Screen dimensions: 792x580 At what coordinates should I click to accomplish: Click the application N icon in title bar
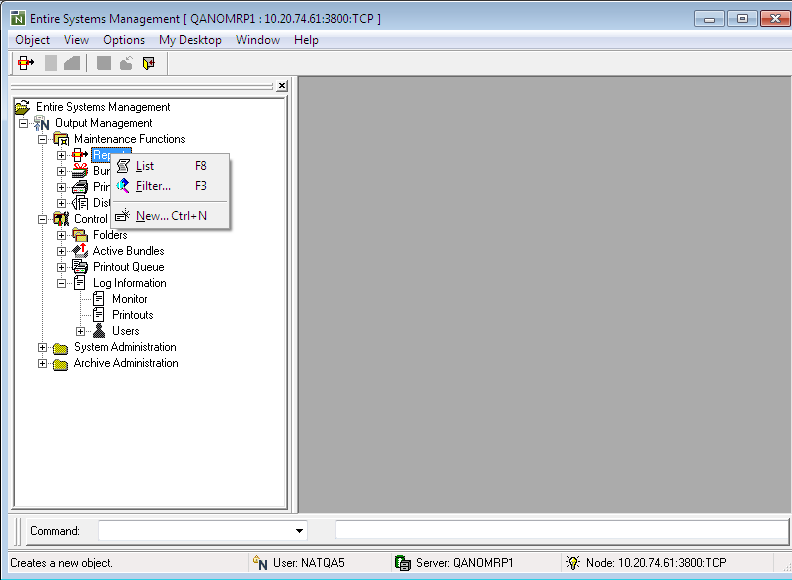coord(18,19)
